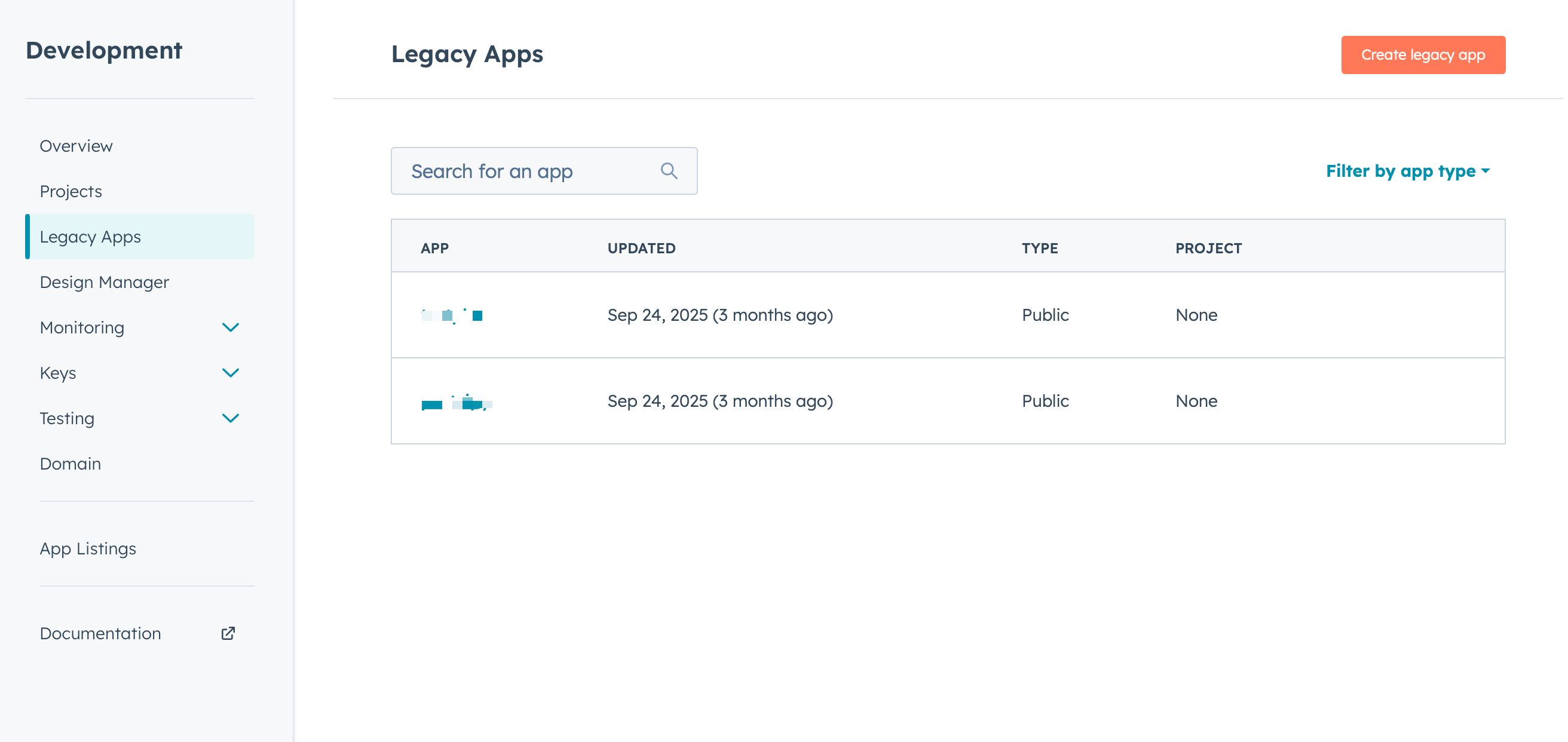This screenshot has height=742, width=1568.
Task: Expand the Monitoring chevron
Action: point(230,327)
